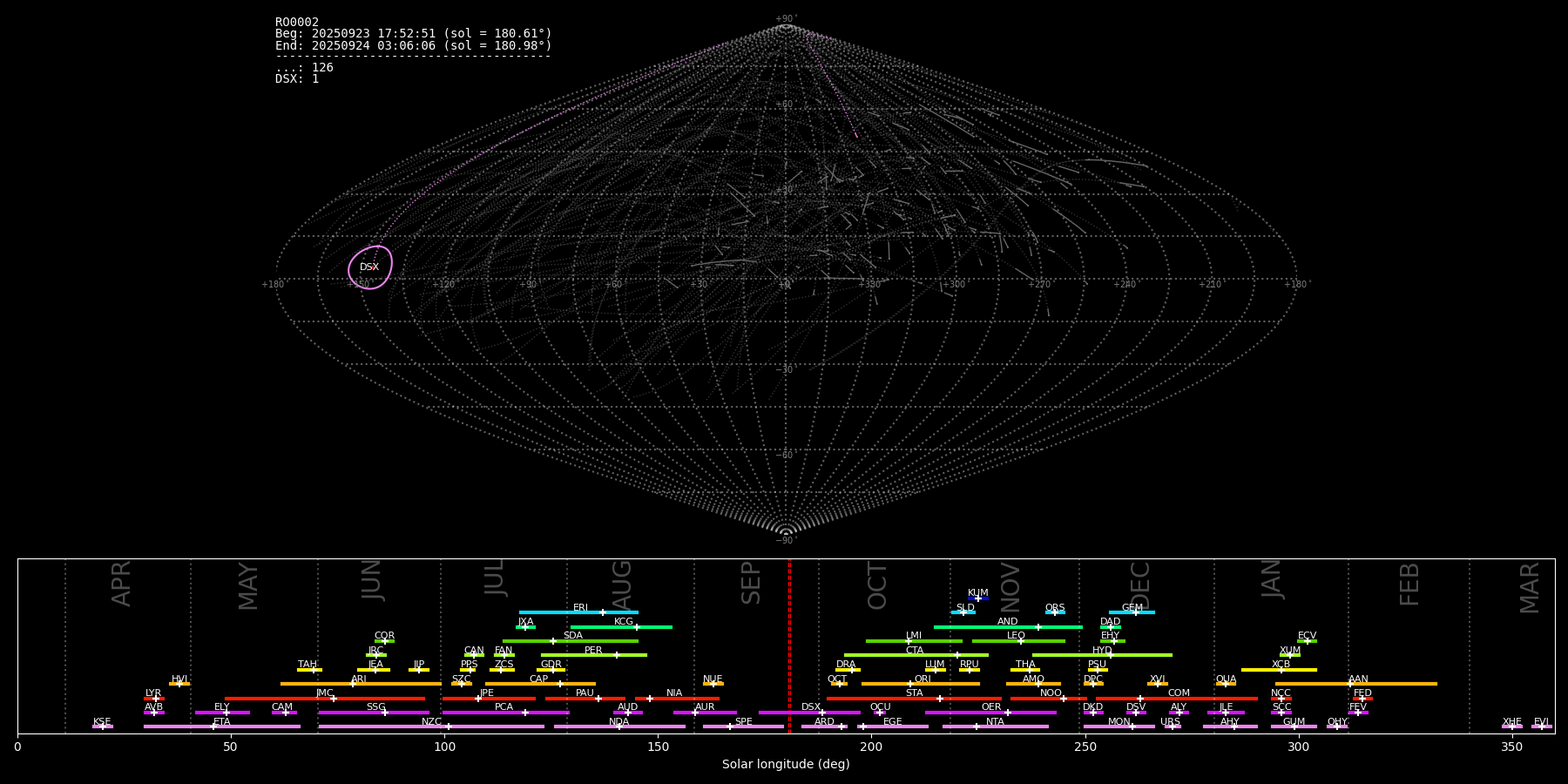The width and height of the screenshot is (1568, 784).
Task: Select the AND shower bar
Action: pos(1008,627)
